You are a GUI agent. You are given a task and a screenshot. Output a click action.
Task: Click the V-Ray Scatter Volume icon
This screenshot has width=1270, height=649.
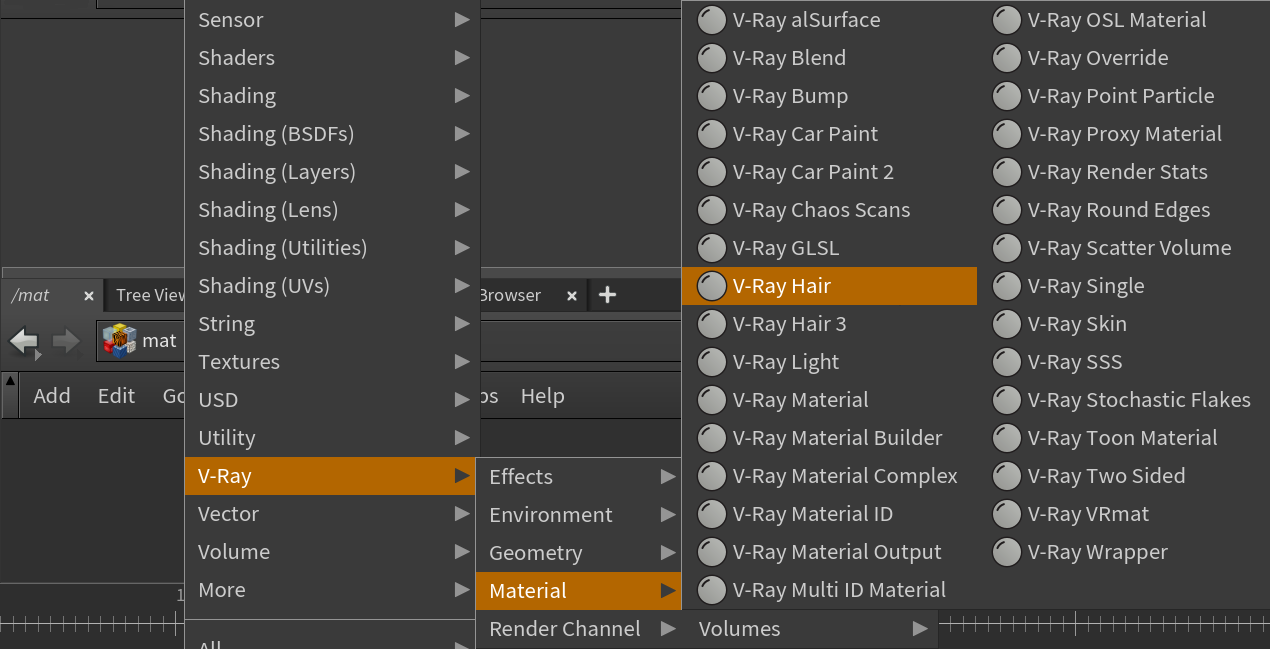[x=1007, y=248]
